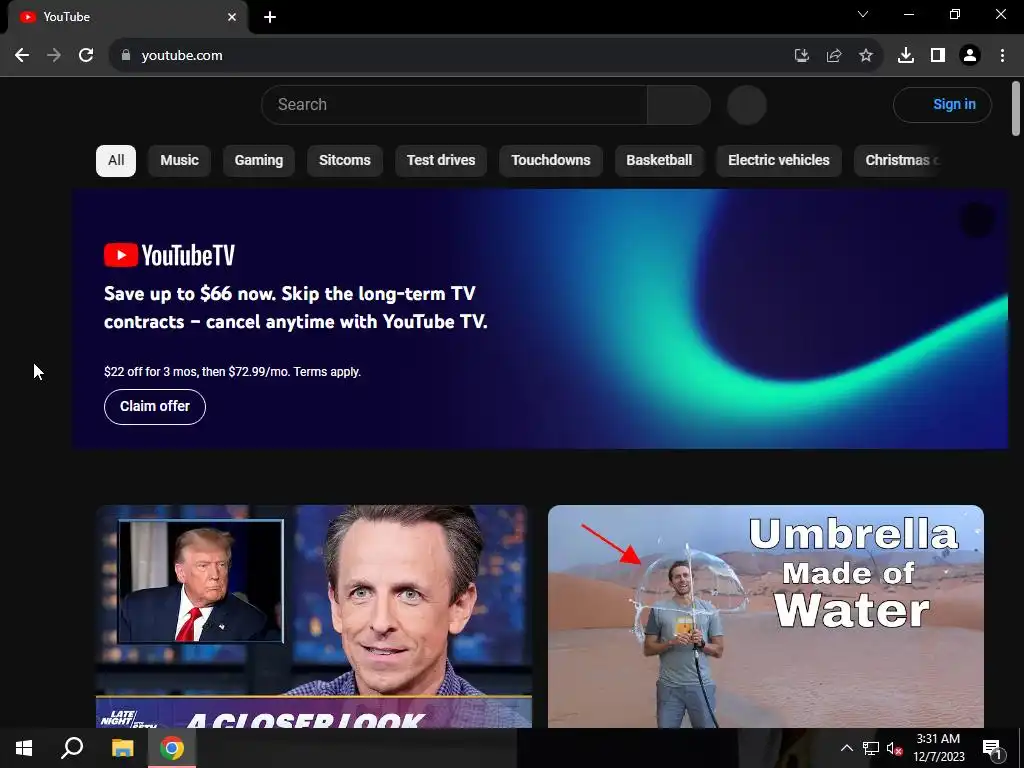Select the Test drives filter chip

[x=441, y=161]
